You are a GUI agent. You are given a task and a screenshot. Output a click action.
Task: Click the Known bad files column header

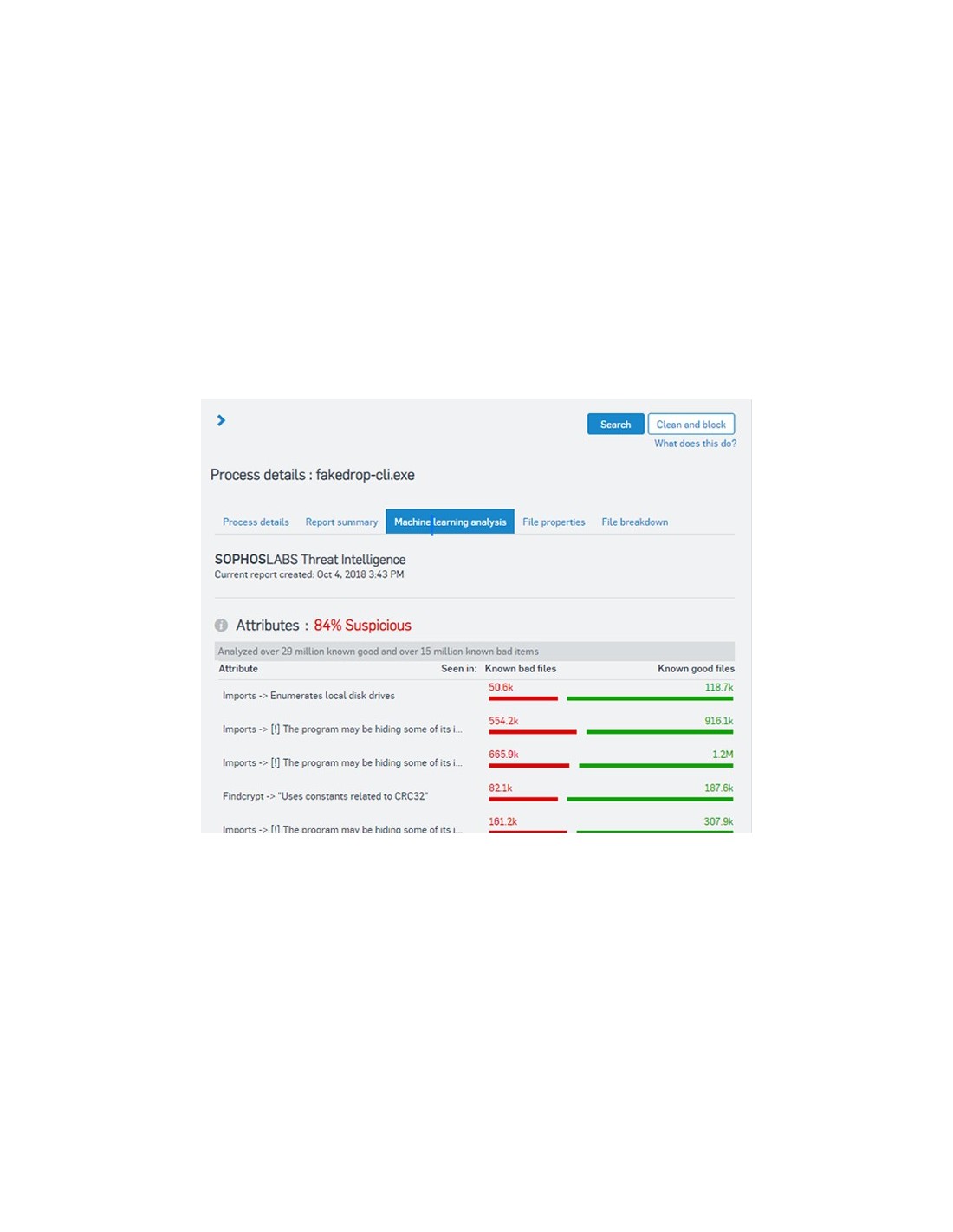(x=521, y=669)
